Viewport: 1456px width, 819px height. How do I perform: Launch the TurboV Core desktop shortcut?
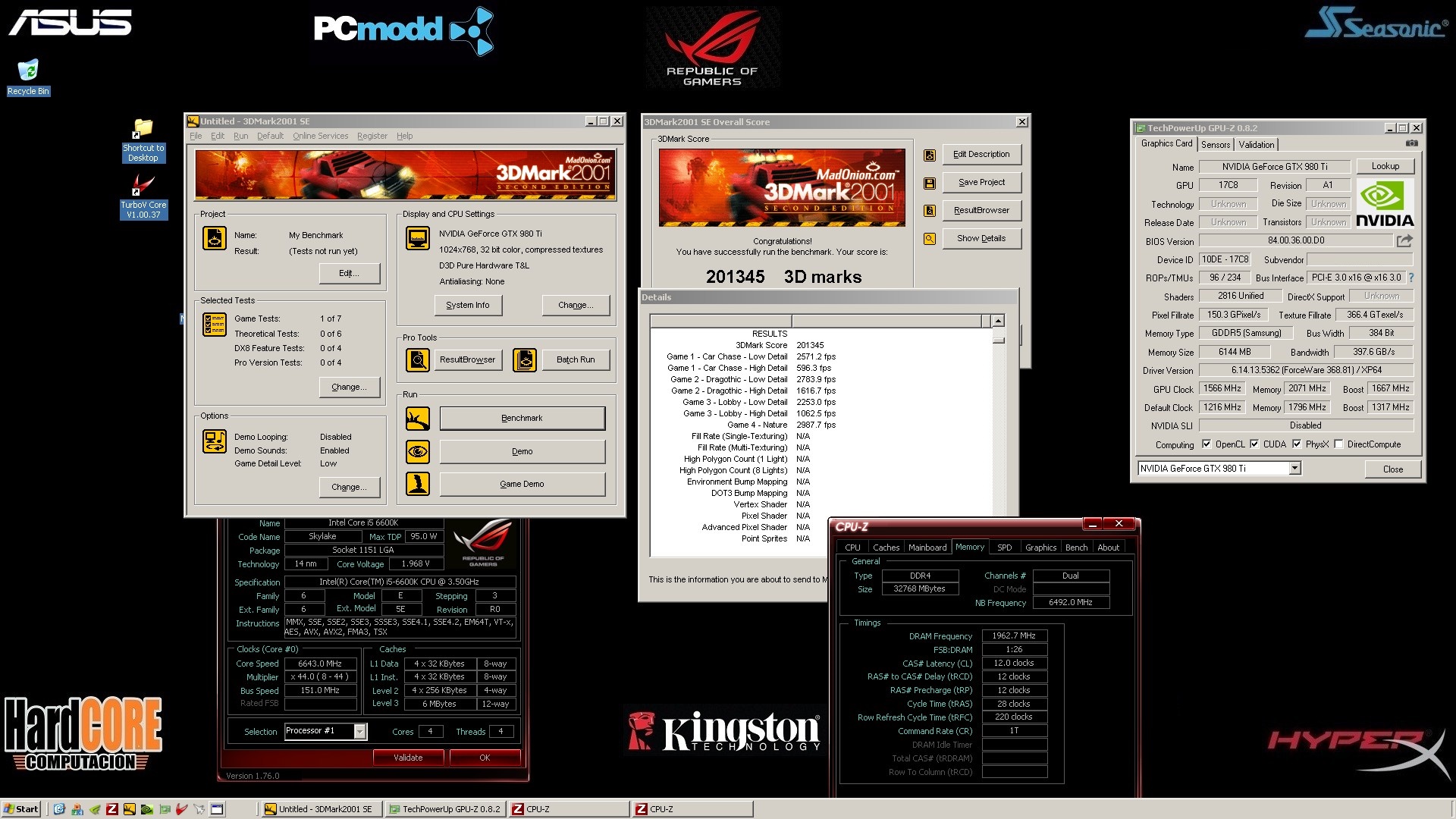[143, 197]
